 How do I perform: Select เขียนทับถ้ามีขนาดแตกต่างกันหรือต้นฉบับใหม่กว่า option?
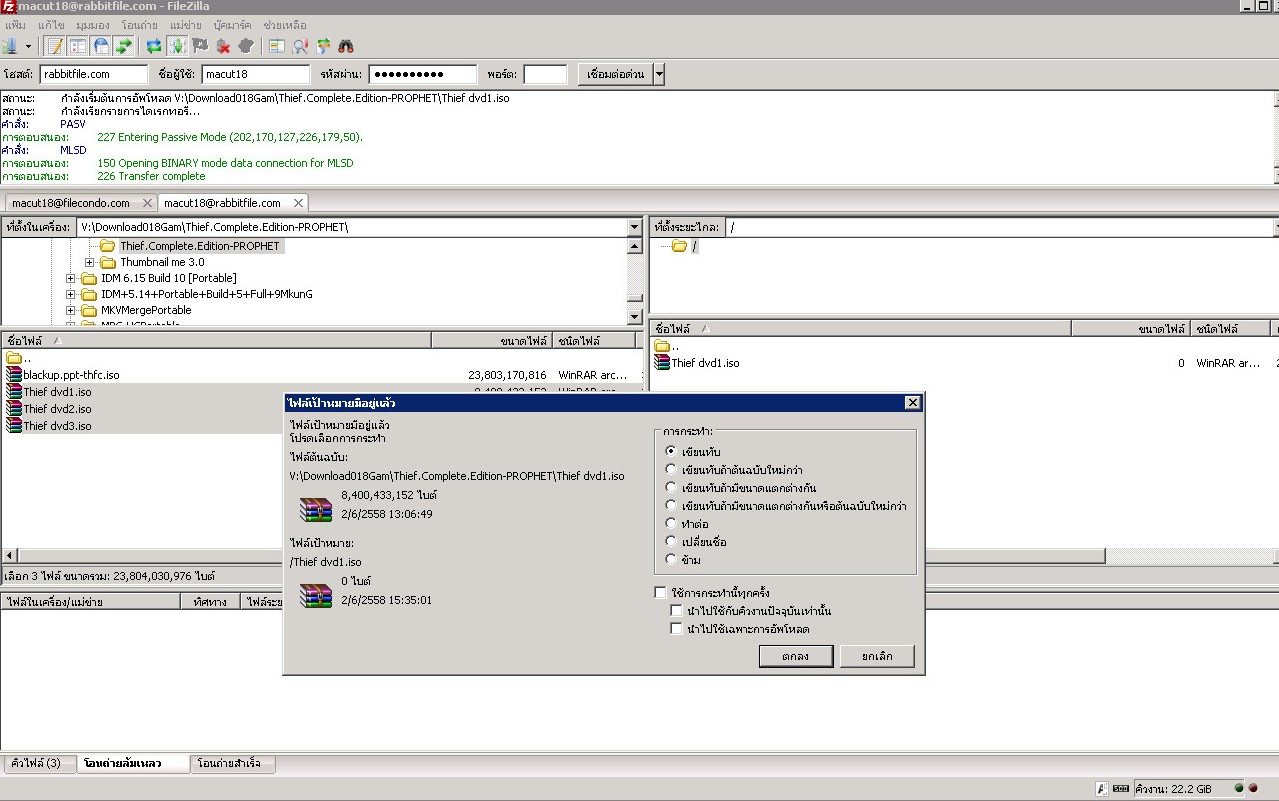click(x=671, y=505)
